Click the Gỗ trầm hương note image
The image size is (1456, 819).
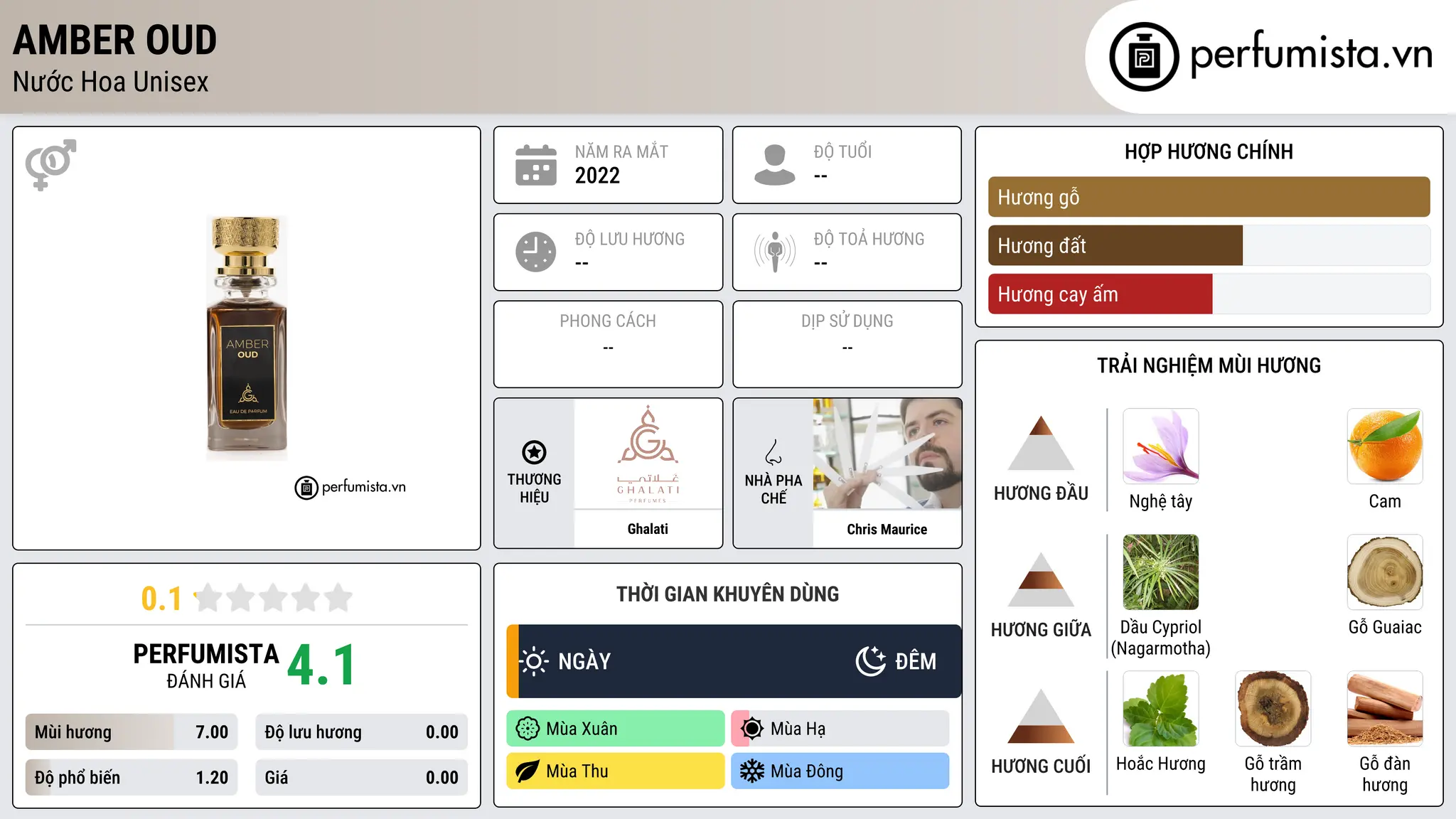[x=1273, y=709]
